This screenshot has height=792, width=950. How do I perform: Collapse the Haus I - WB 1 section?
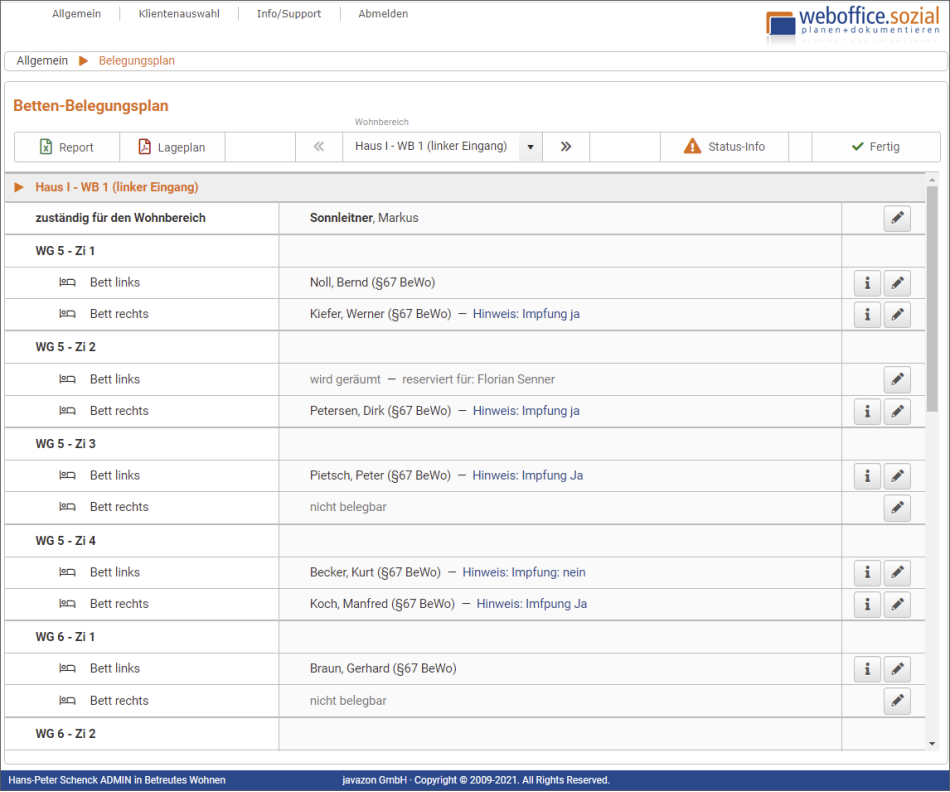coord(19,187)
